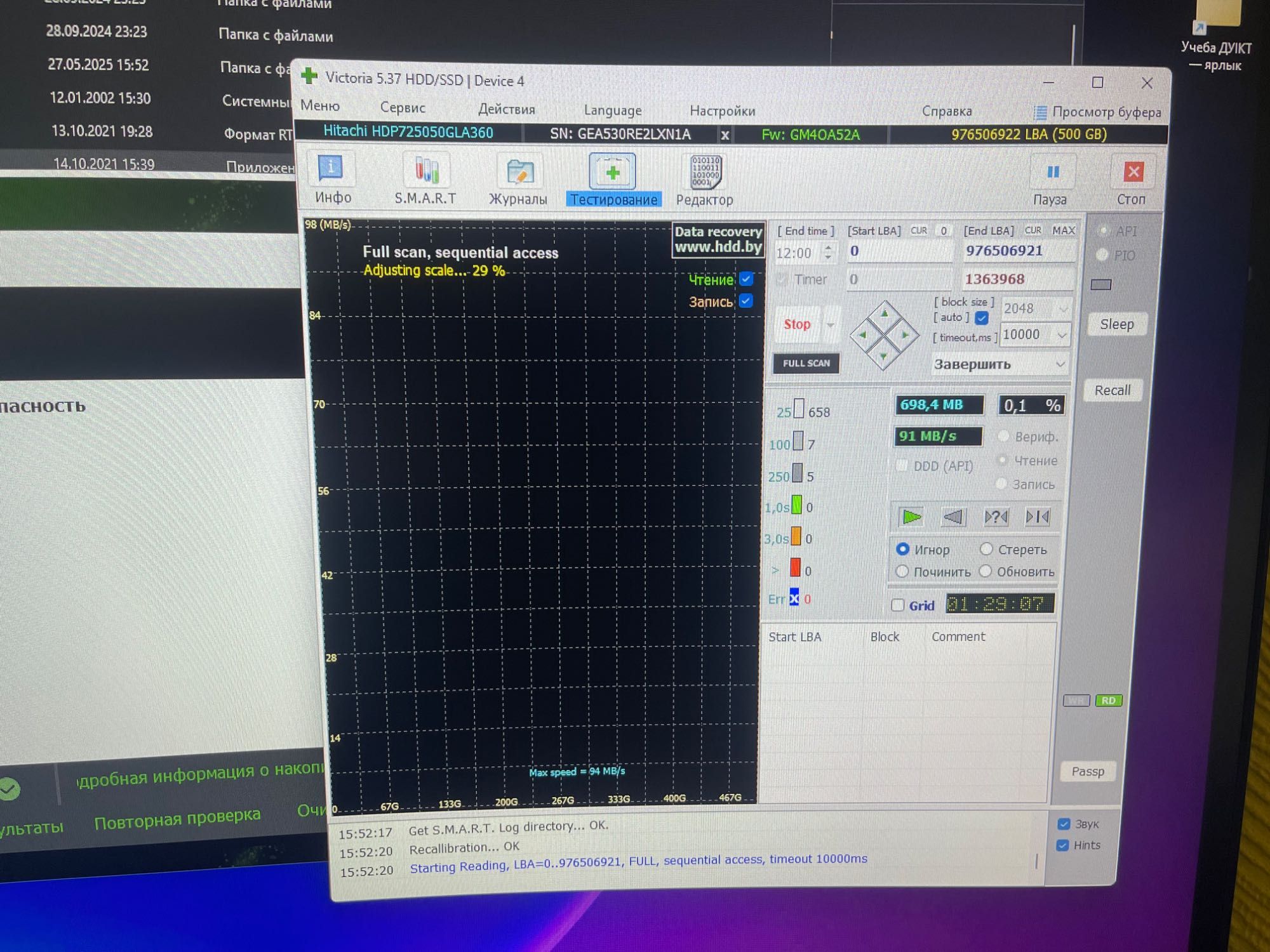
Task: Select the Обновить radio button
Action: point(986,571)
